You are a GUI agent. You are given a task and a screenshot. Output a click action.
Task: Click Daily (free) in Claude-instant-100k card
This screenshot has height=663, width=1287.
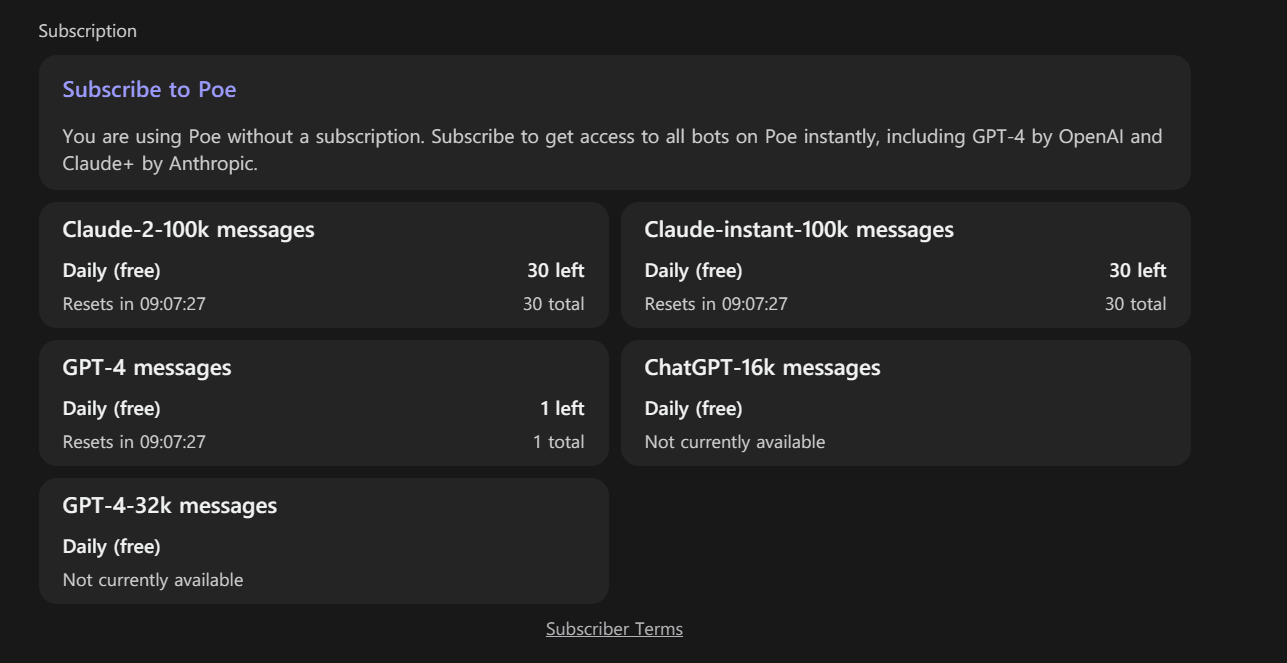click(693, 271)
